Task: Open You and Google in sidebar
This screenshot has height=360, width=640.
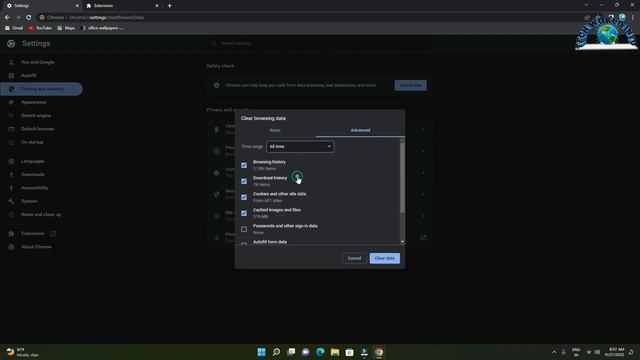Action: (38, 62)
